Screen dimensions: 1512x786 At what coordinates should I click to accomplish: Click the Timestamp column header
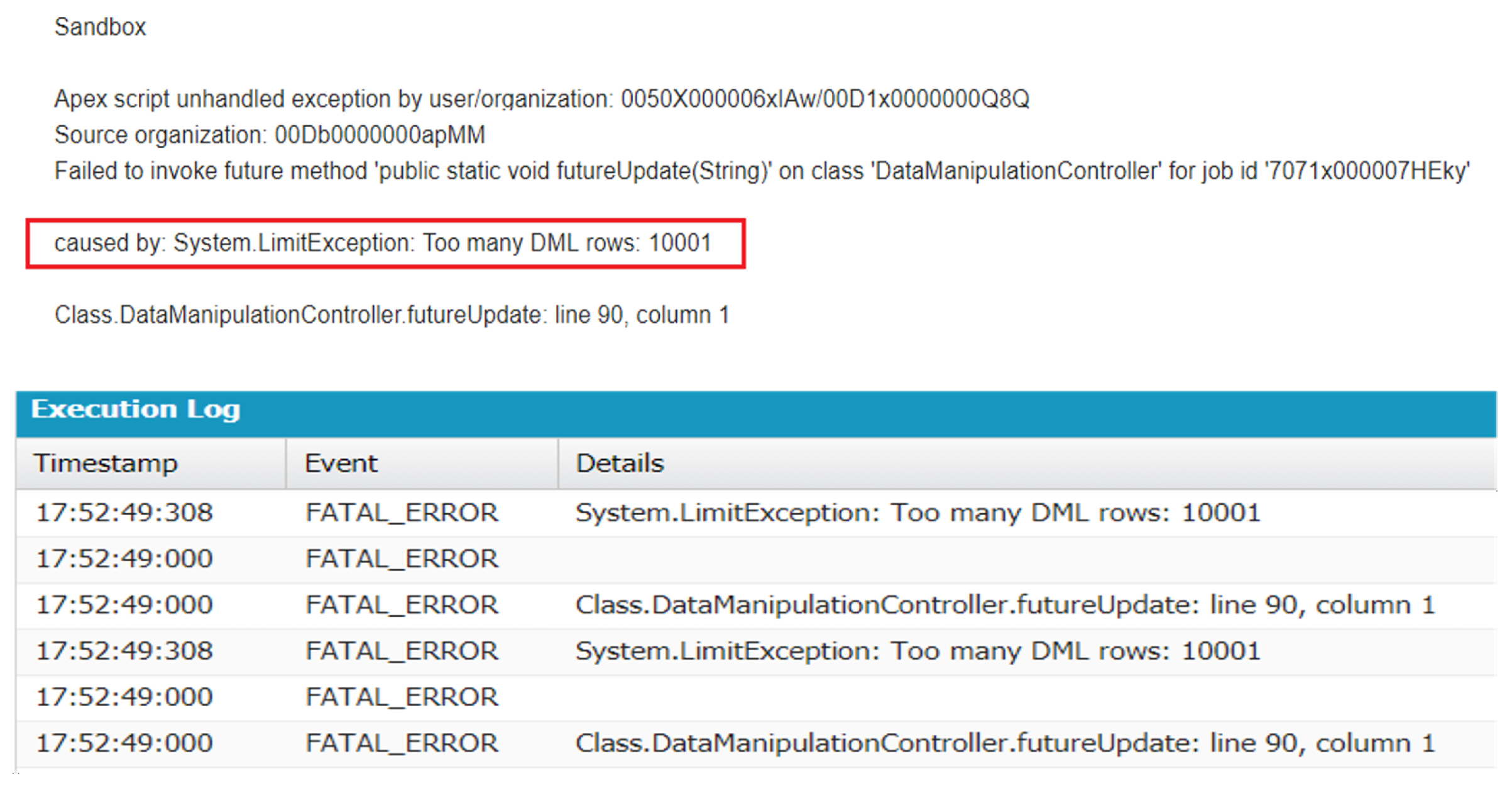pyautogui.click(x=106, y=463)
